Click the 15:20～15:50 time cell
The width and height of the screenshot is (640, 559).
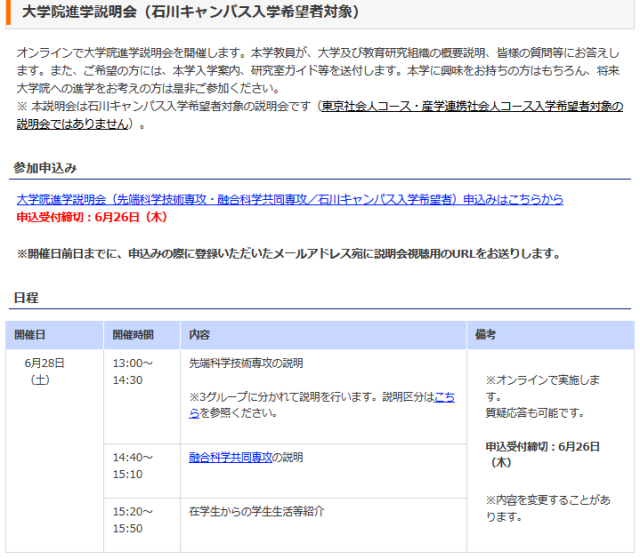pyautogui.click(x=133, y=519)
